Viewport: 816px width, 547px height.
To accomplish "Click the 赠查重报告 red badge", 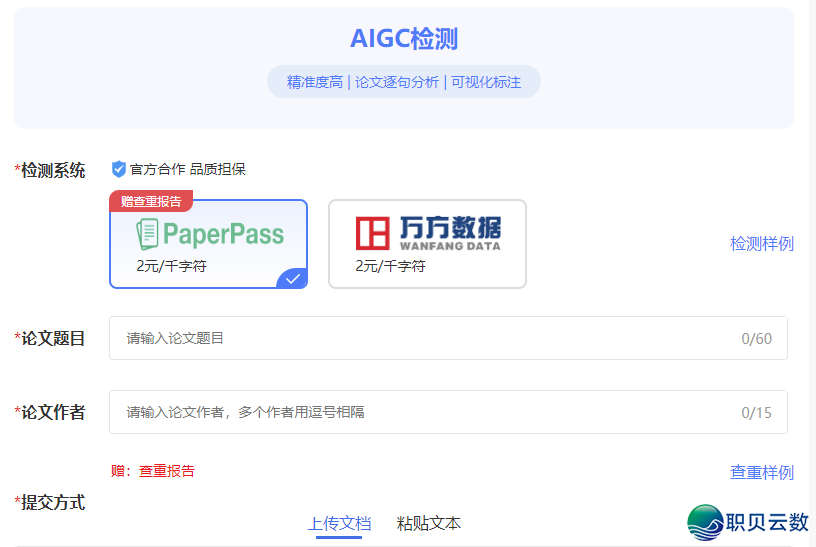I will coord(151,201).
